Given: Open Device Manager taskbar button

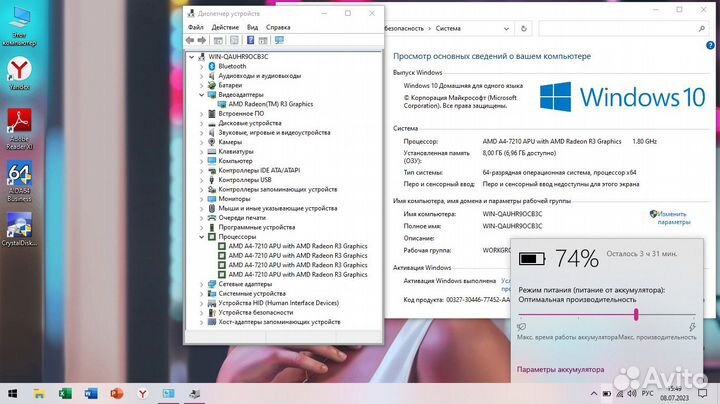Looking at the screenshot, I should click(194, 393).
